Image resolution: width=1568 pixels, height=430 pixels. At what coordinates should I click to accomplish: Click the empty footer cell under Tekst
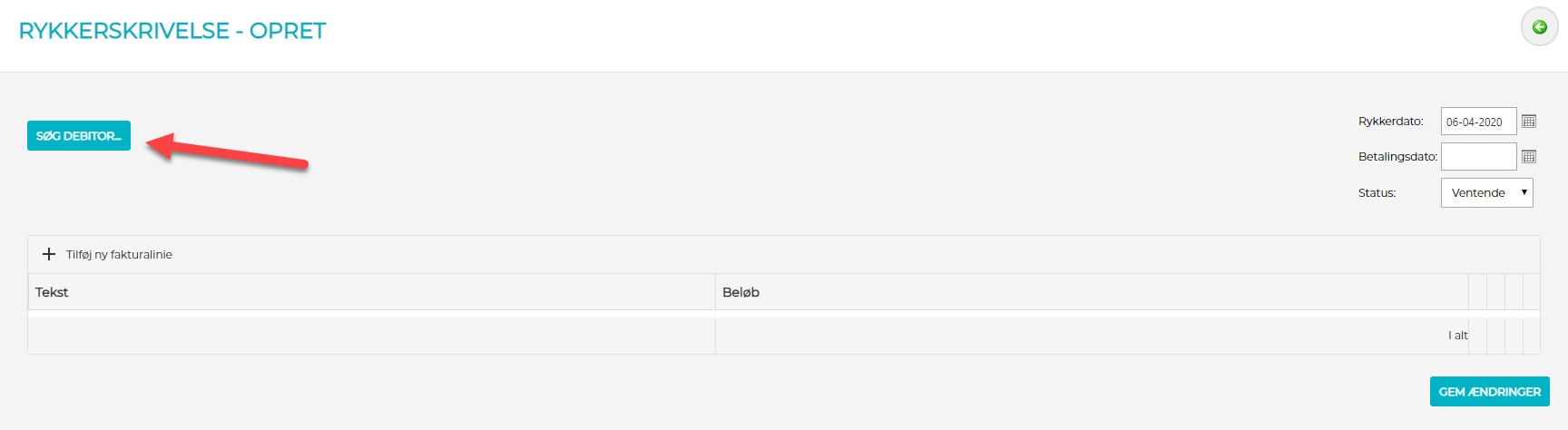click(371, 336)
